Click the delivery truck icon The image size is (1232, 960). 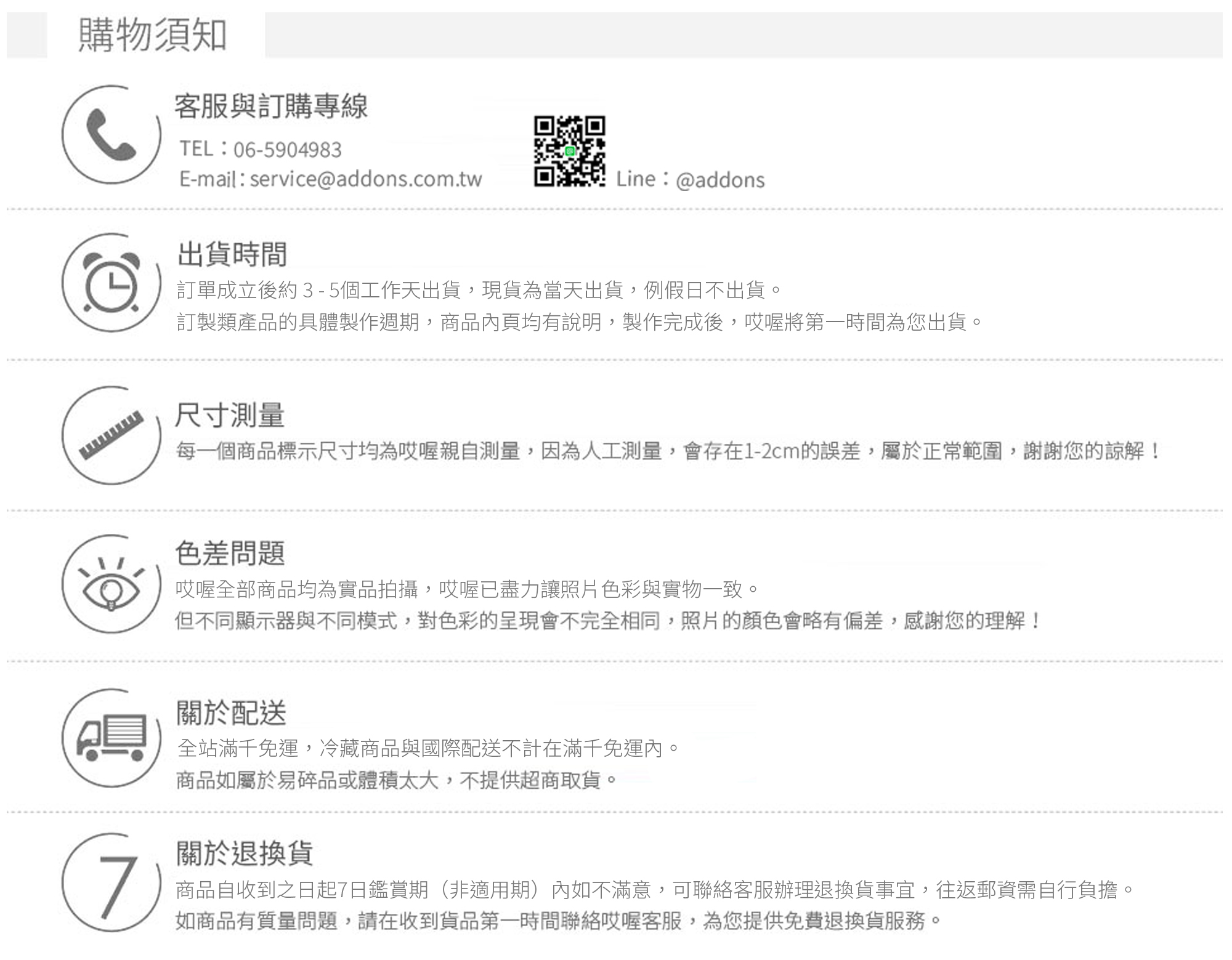(x=111, y=737)
